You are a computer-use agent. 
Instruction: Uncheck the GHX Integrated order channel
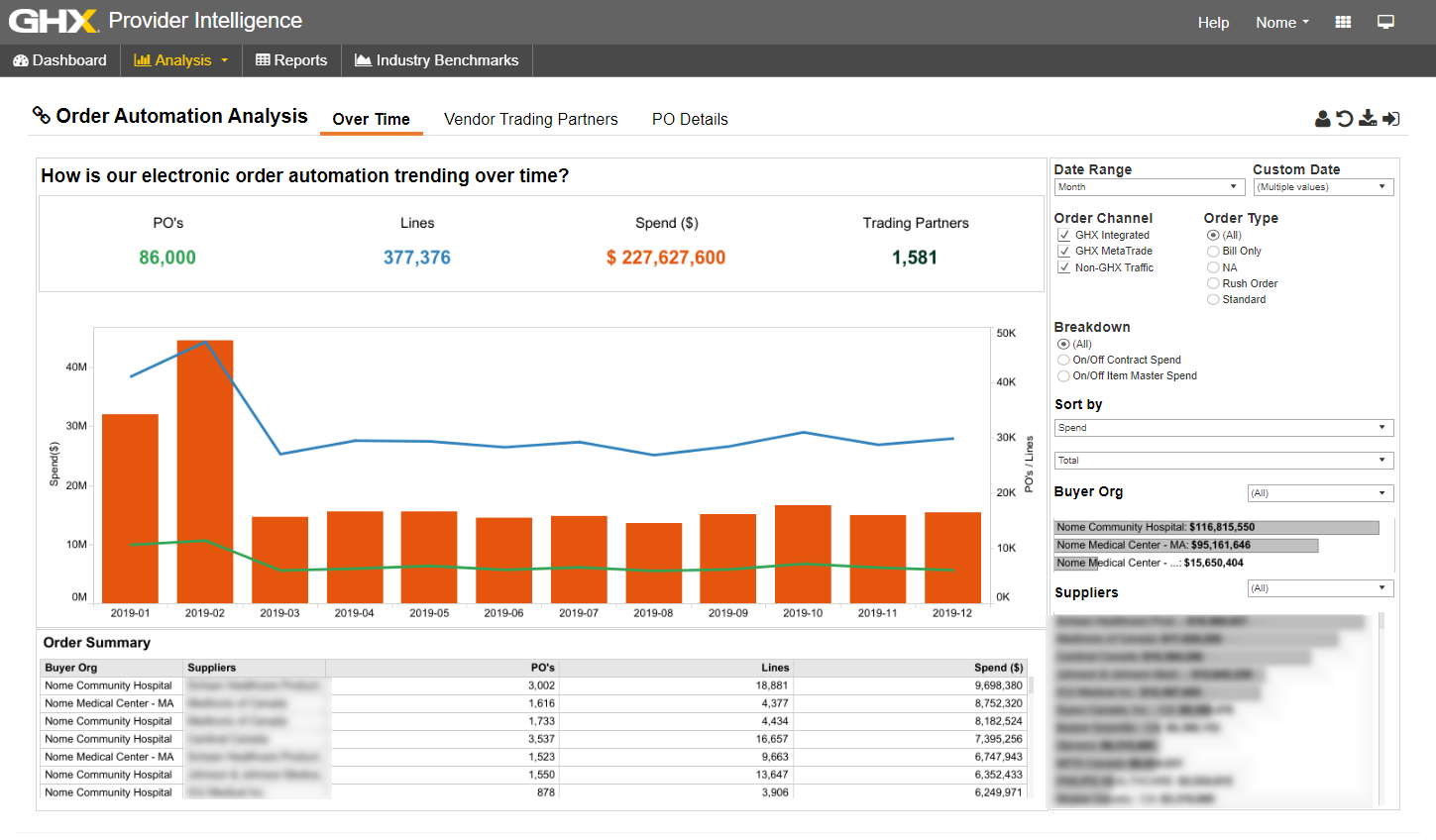1064,235
